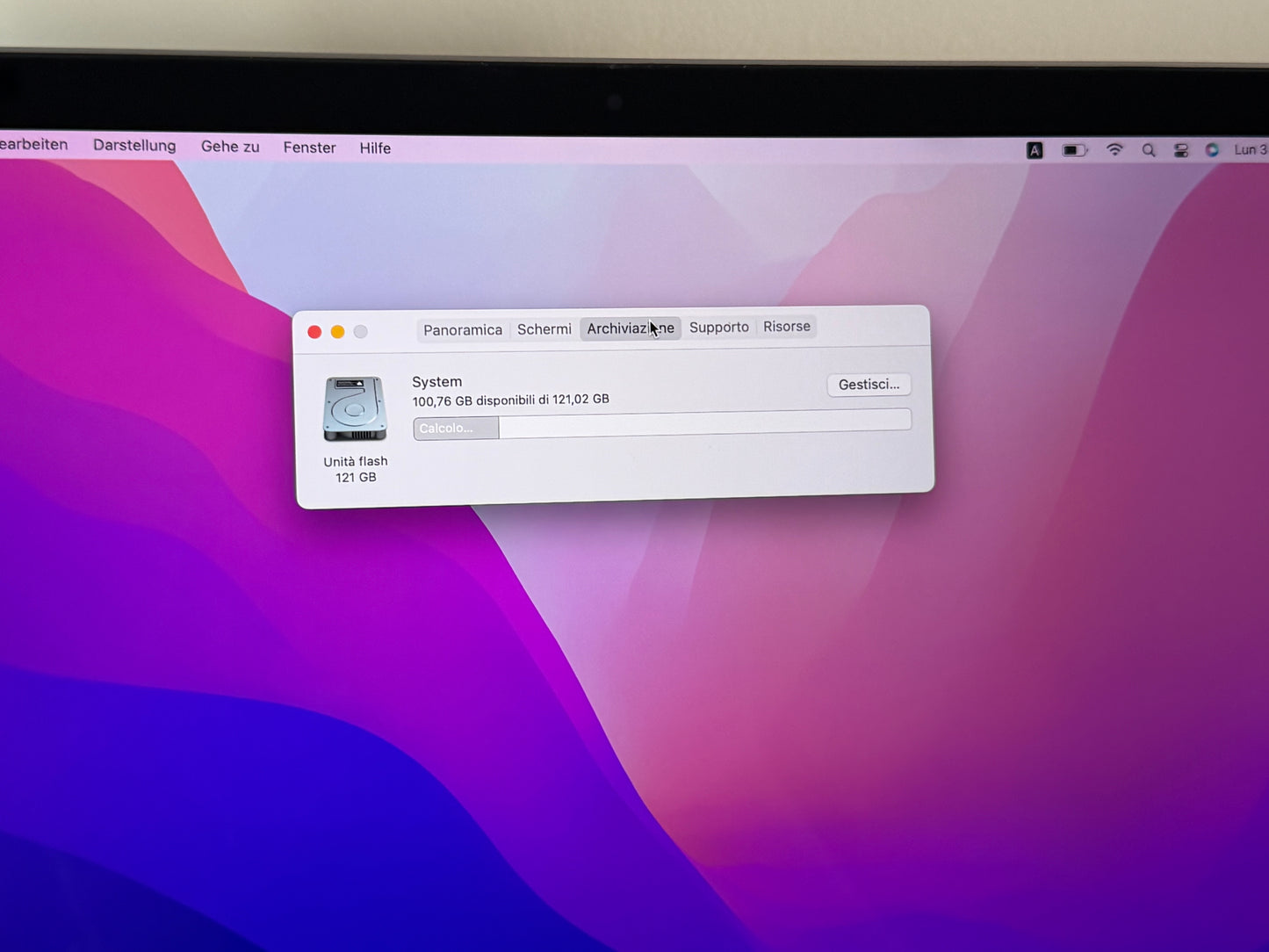Click the Gestisci... button
Viewport: 1269px width, 952px height.
tap(869, 385)
